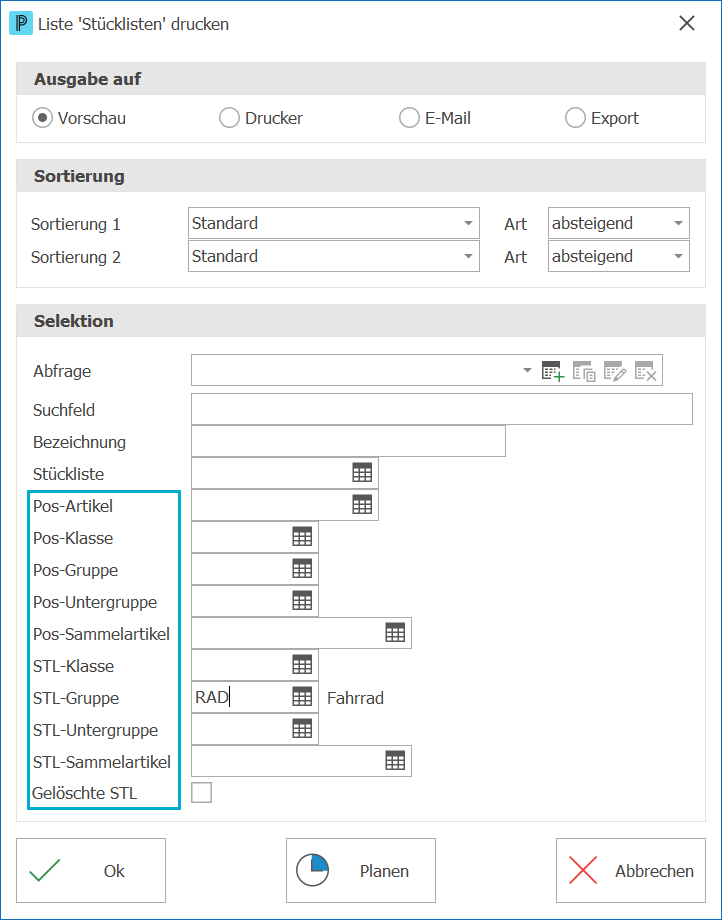Click the edit query pencil icon
The height and width of the screenshot is (920, 722).
(615, 371)
